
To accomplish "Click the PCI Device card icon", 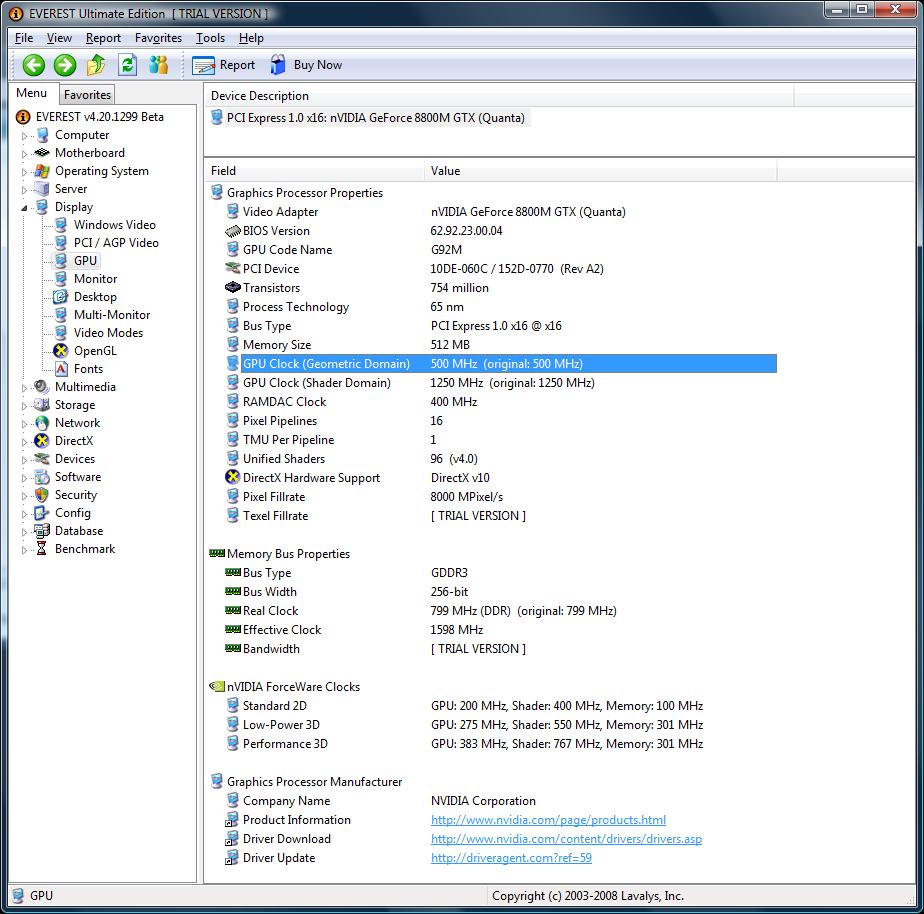I will 233,269.
